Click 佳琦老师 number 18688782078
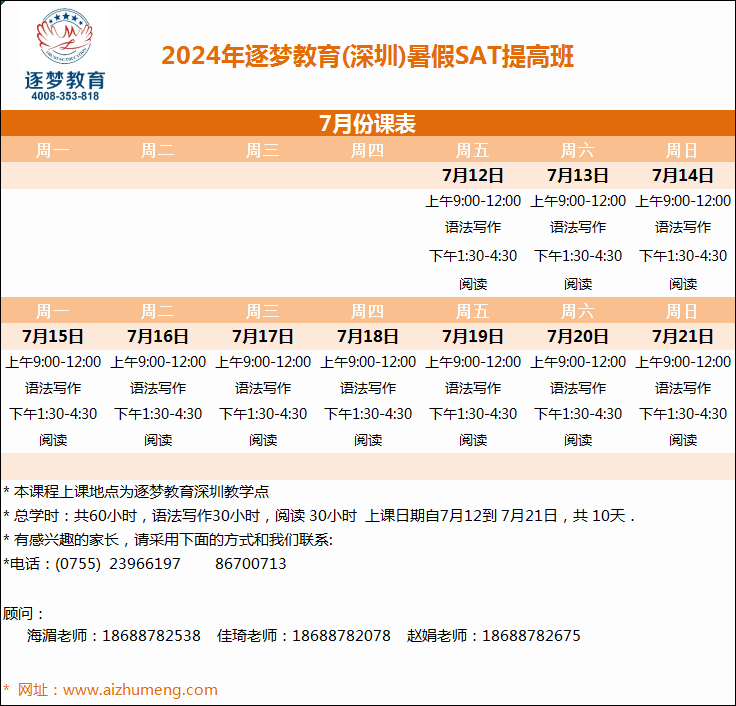 coord(341,636)
